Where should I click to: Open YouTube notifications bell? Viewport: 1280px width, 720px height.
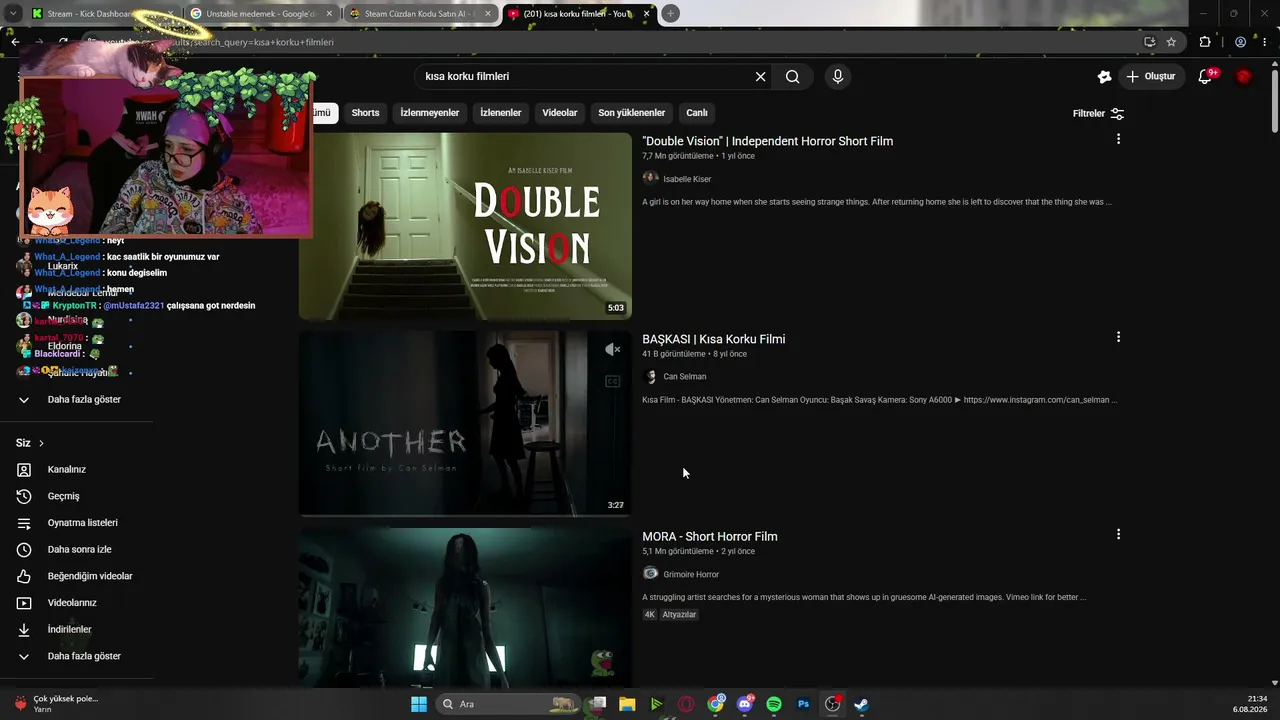tap(1205, 77)
